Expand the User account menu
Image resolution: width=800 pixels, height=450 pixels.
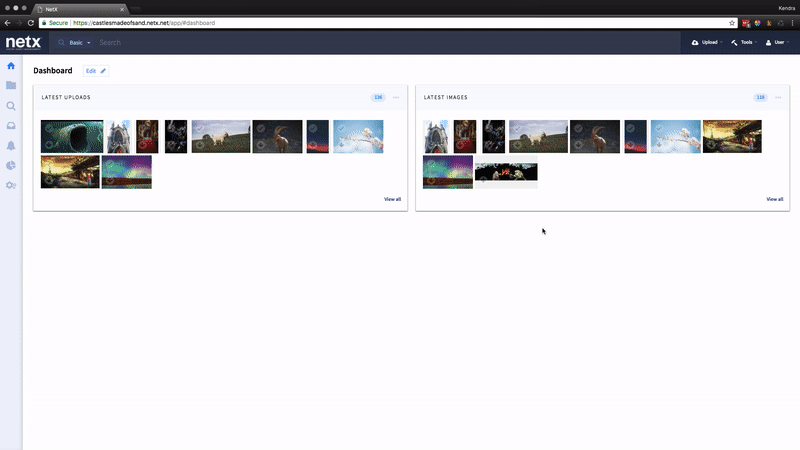(777, 43)
